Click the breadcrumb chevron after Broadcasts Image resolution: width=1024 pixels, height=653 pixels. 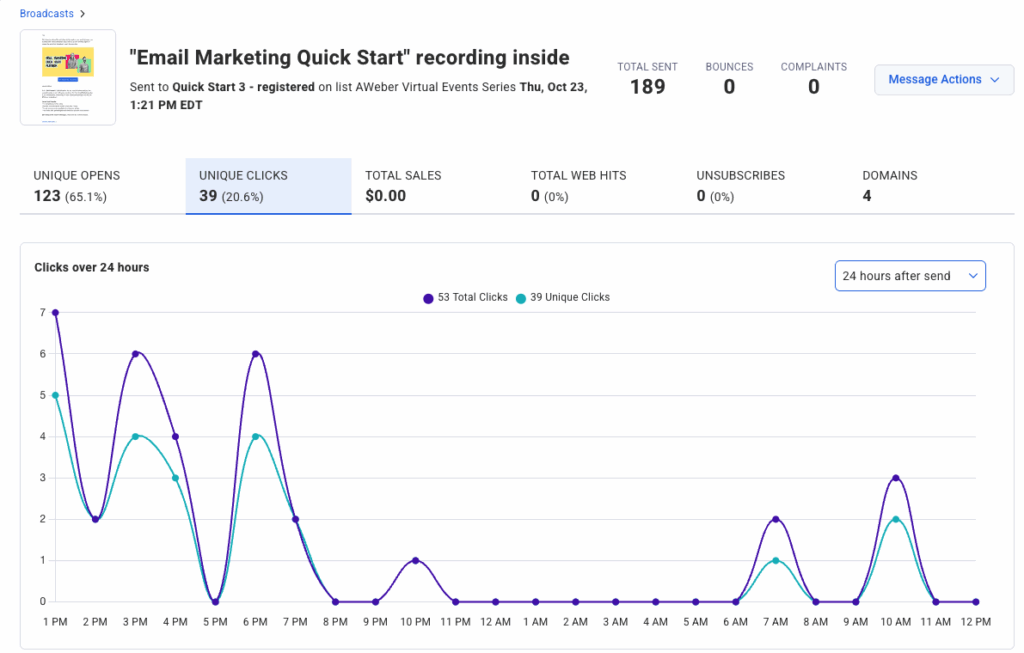(x=82, y=13)
